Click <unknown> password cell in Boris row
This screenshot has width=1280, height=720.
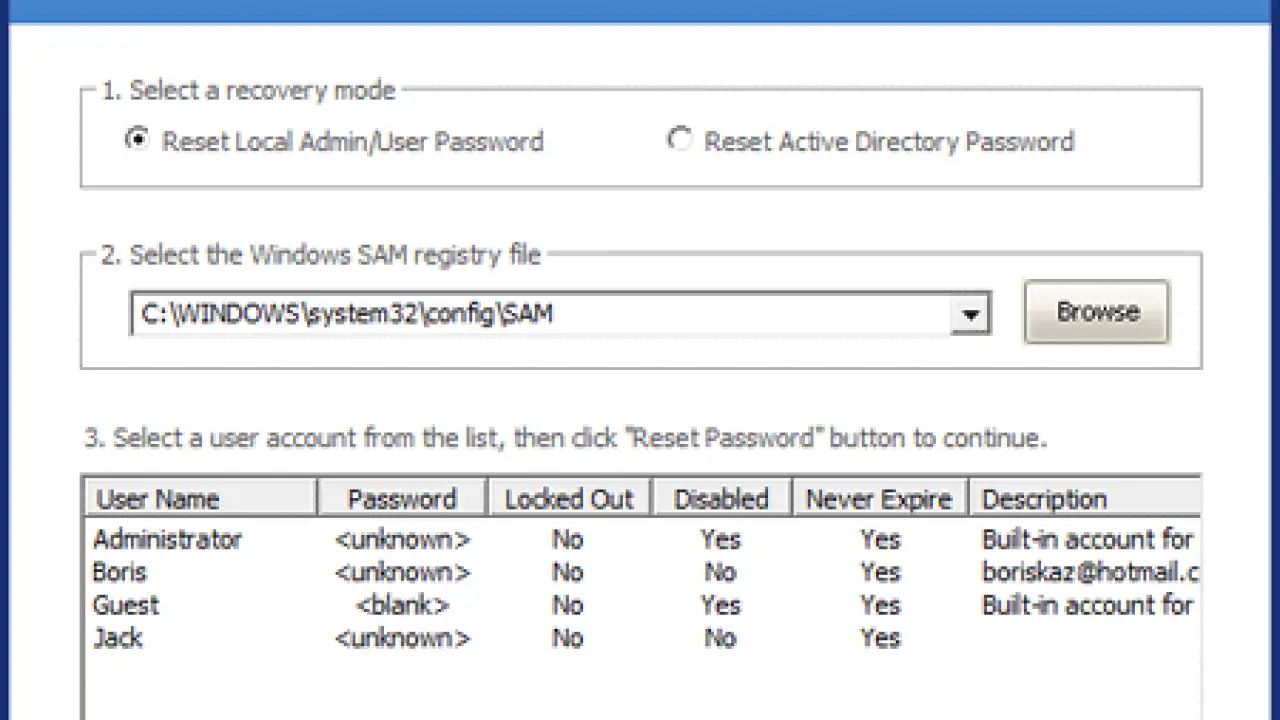coord(402,573)
